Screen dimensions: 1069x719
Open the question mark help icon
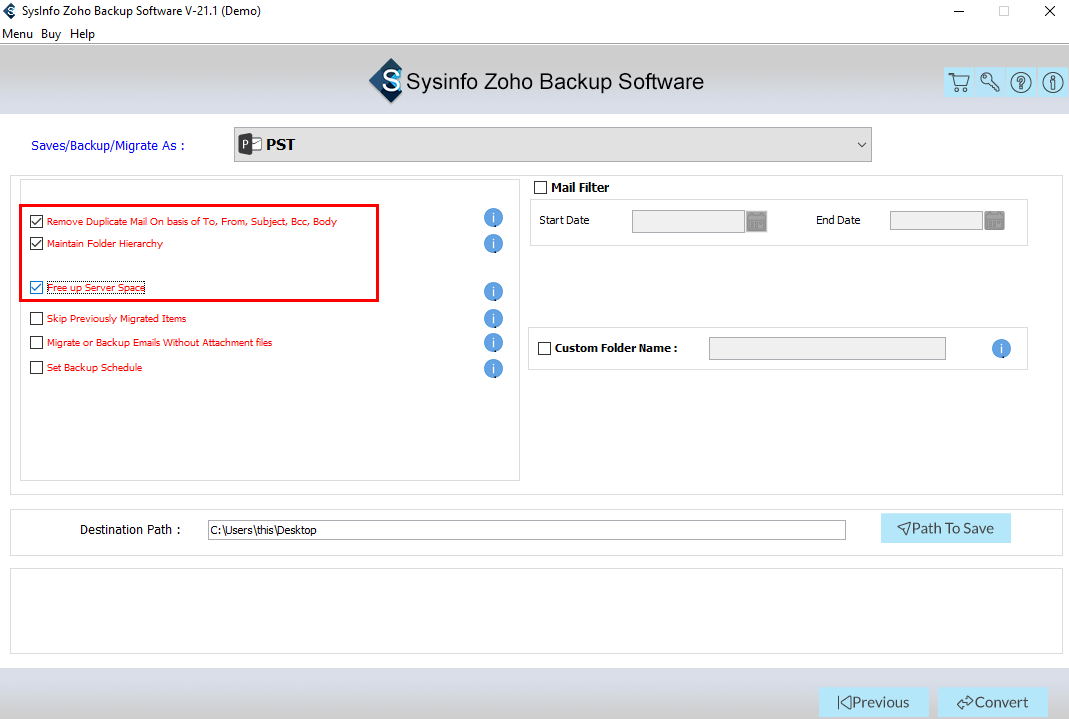(1021, 82)
